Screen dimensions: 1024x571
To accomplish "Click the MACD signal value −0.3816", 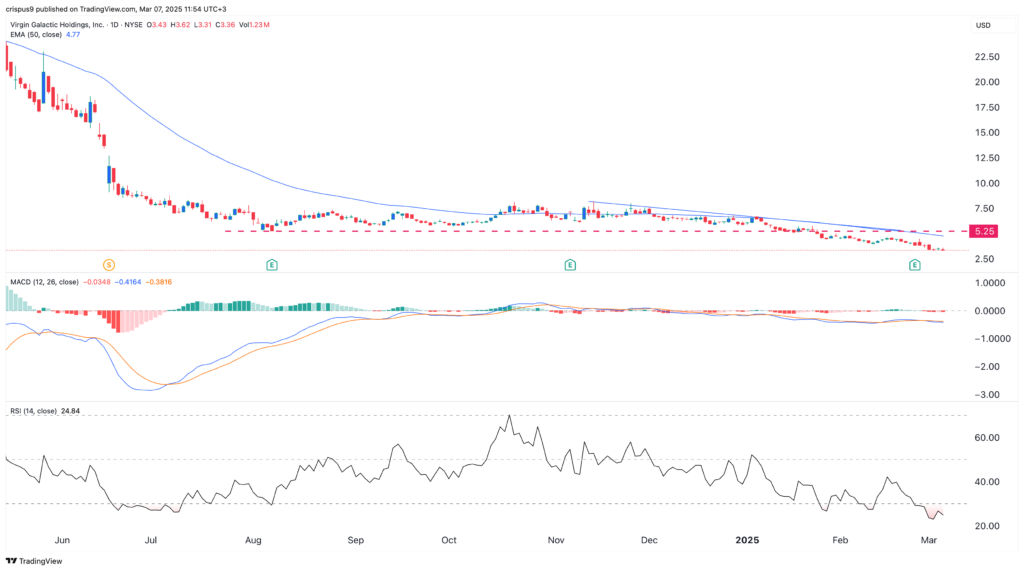I will point(159,282).
